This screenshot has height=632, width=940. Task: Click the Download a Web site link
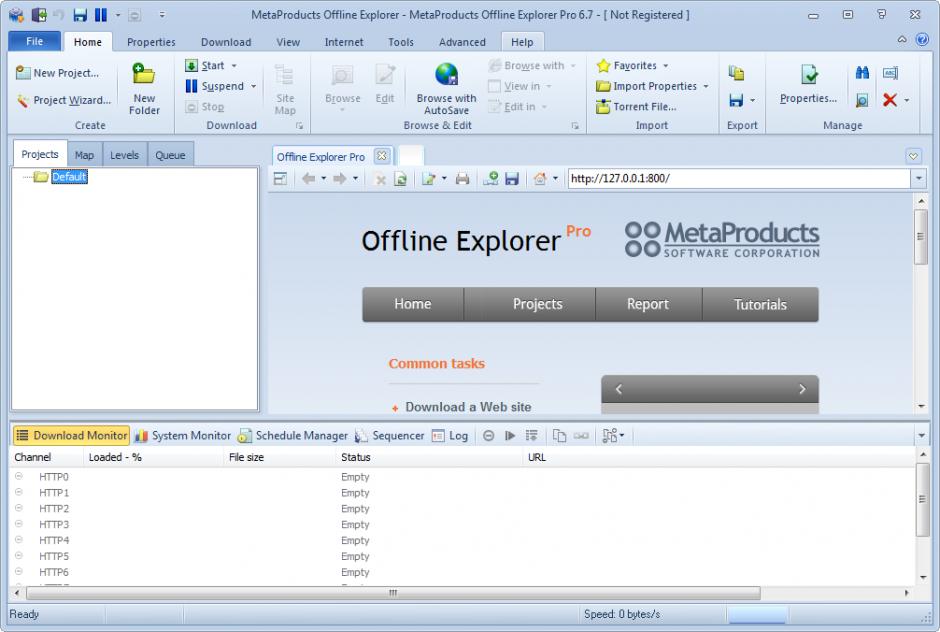[x=468, y=407]
